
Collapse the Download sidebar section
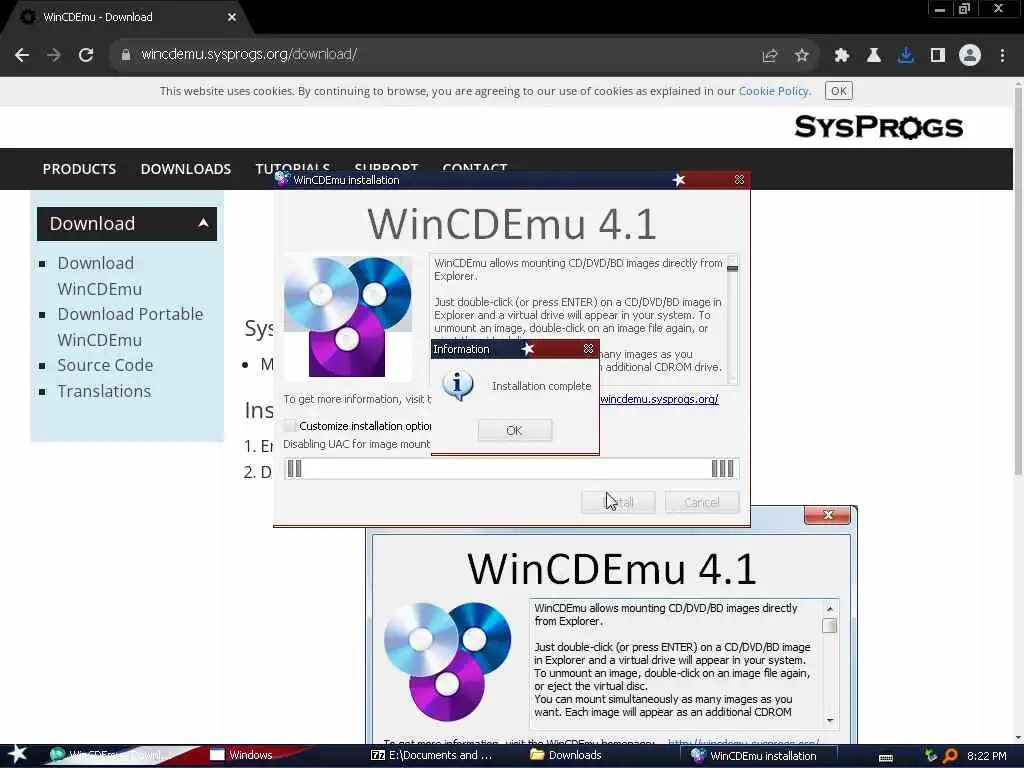coord(127,223)
